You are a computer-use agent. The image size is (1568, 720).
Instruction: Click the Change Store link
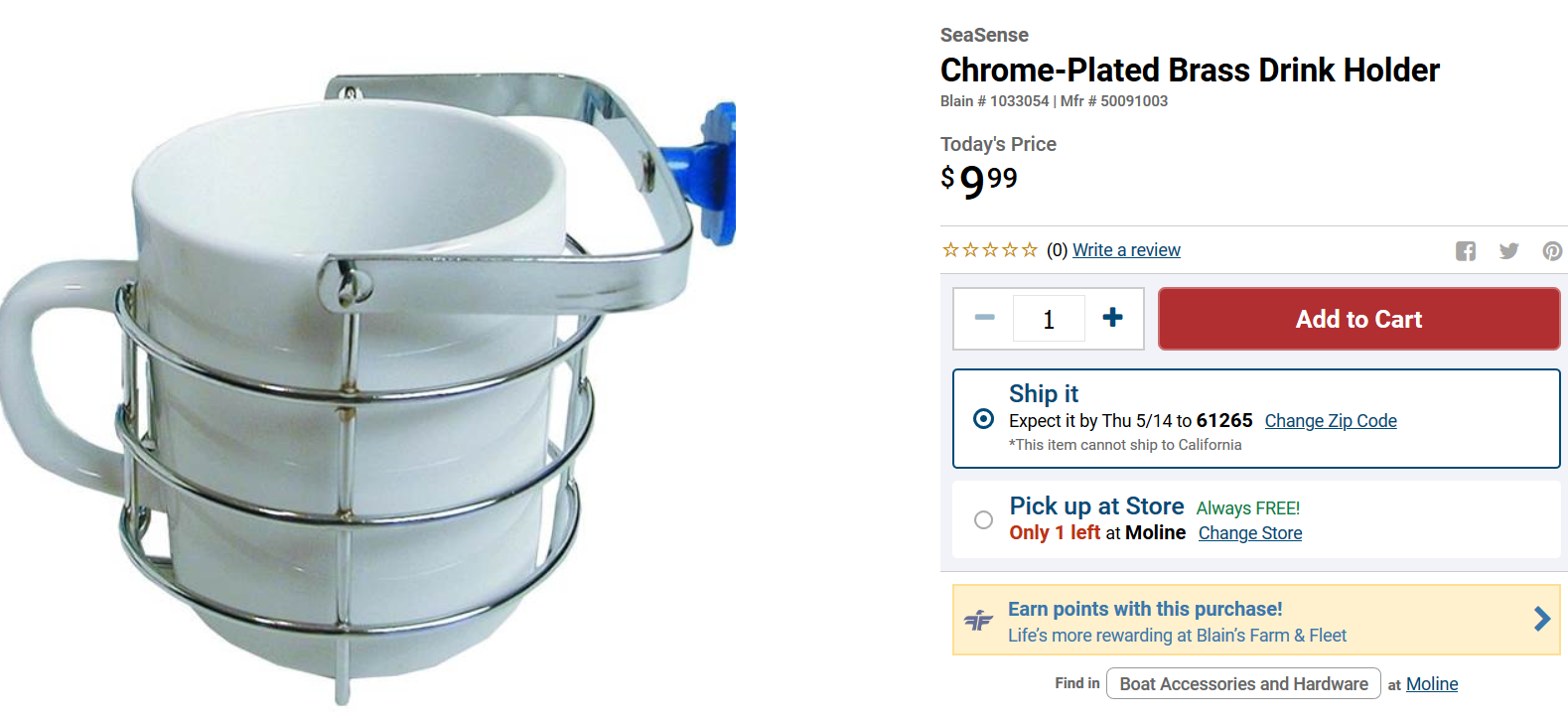[1249, 533]
